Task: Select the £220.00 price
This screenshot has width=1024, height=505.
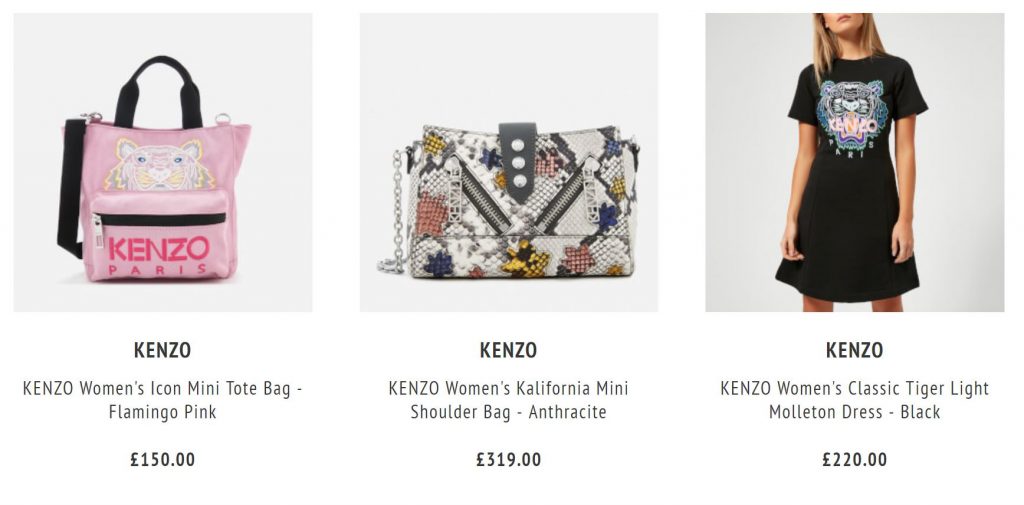Action: [855, 459]
